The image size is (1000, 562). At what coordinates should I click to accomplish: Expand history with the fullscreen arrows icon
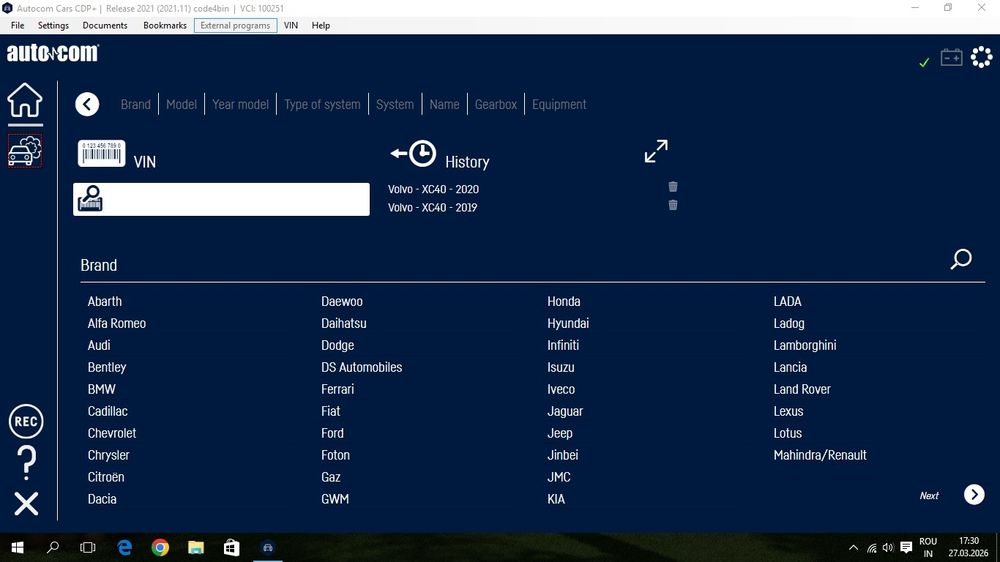[x=656, y=151]
